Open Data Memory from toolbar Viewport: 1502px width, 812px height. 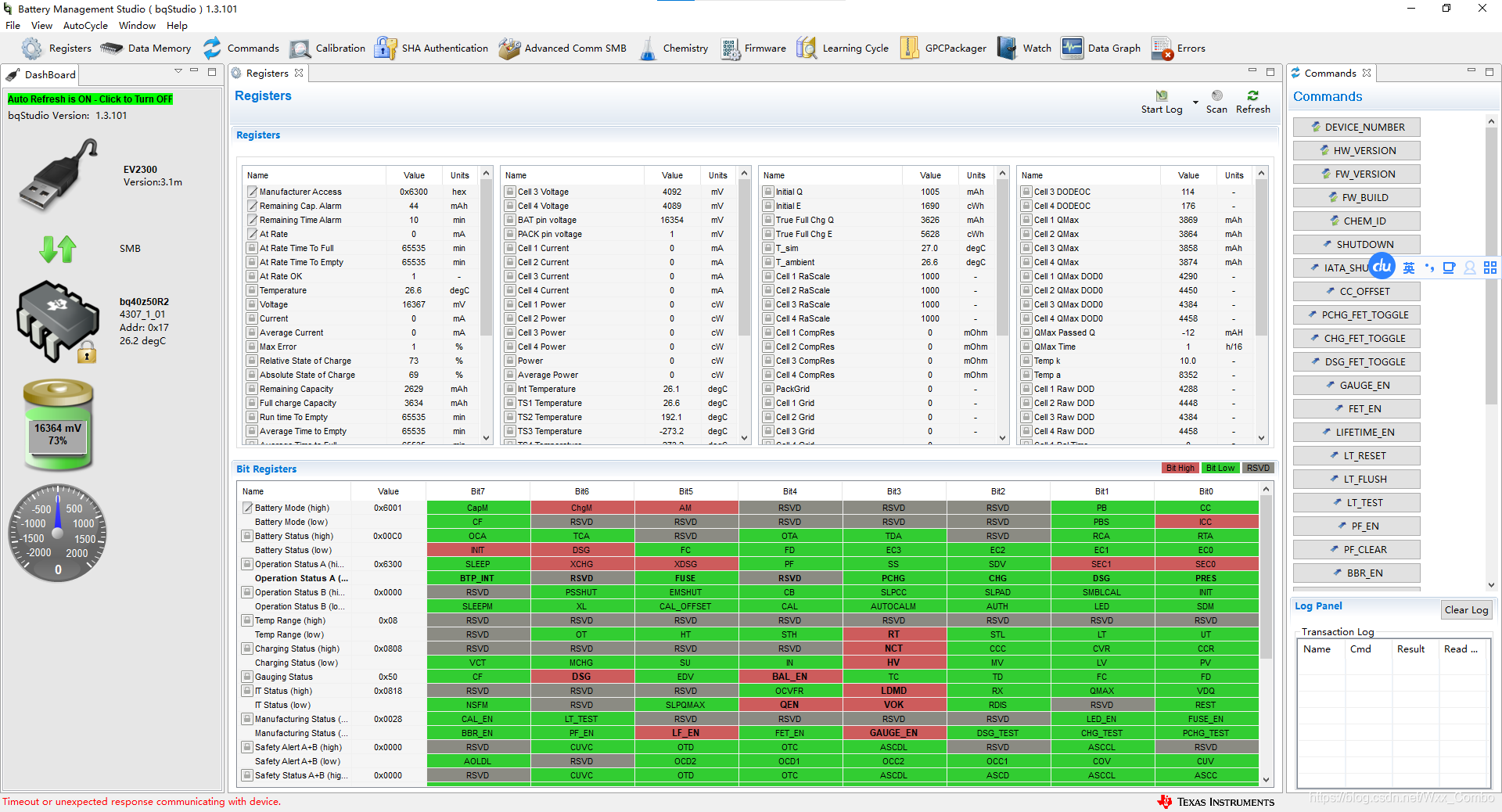click(146, 49)
